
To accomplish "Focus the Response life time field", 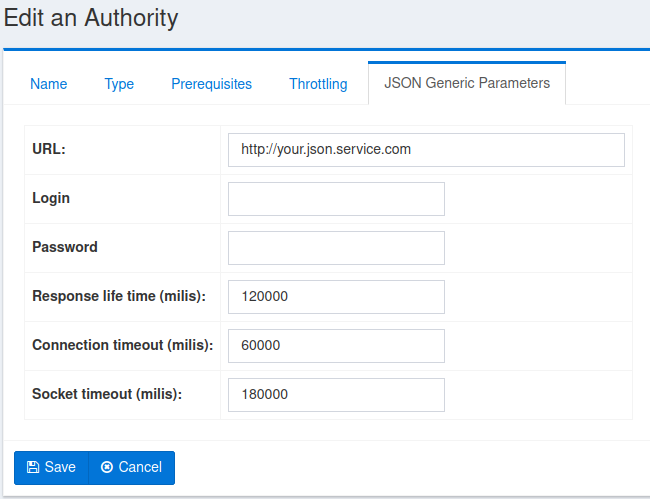I will (x=336, y=297).
